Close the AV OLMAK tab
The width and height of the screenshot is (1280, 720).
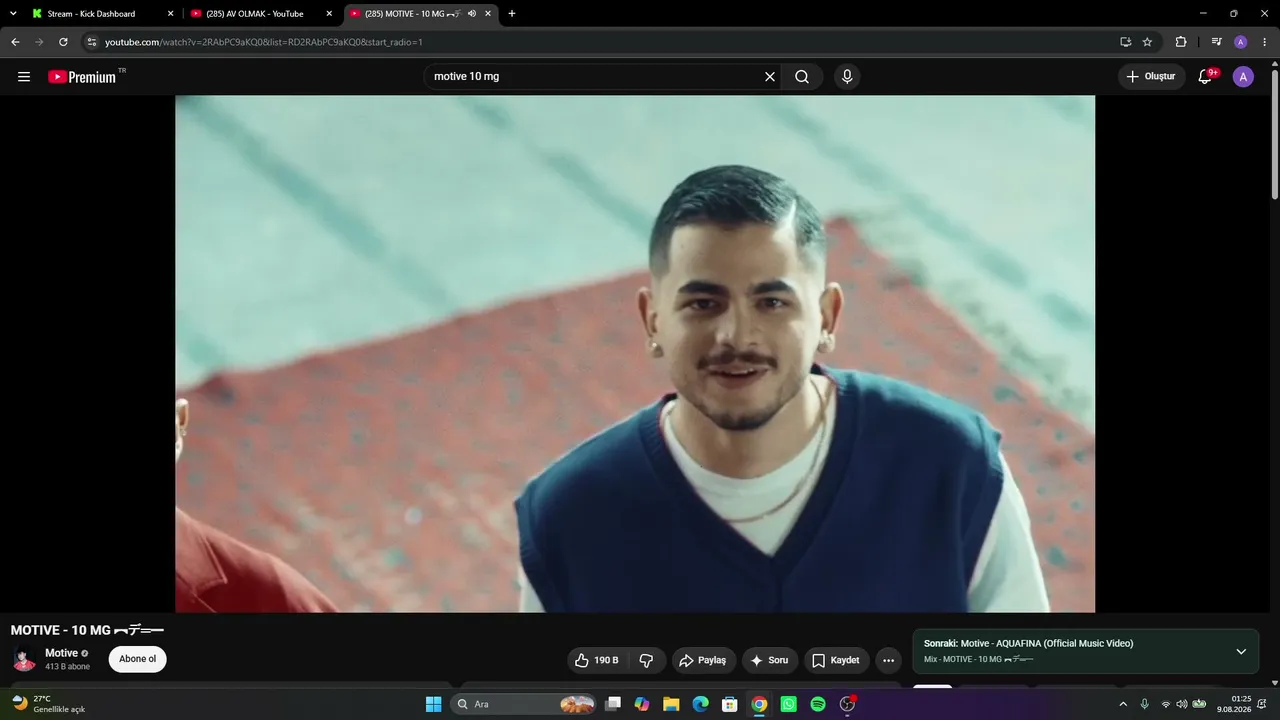[x=329, y=14]
